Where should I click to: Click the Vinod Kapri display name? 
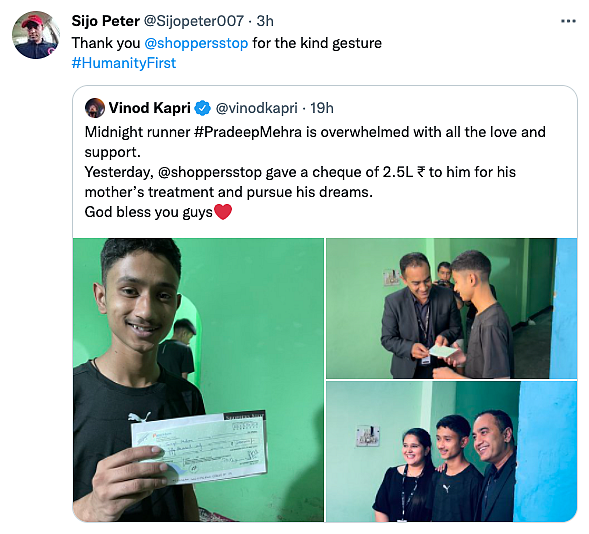pyautogui.click(x=150, y=108)
